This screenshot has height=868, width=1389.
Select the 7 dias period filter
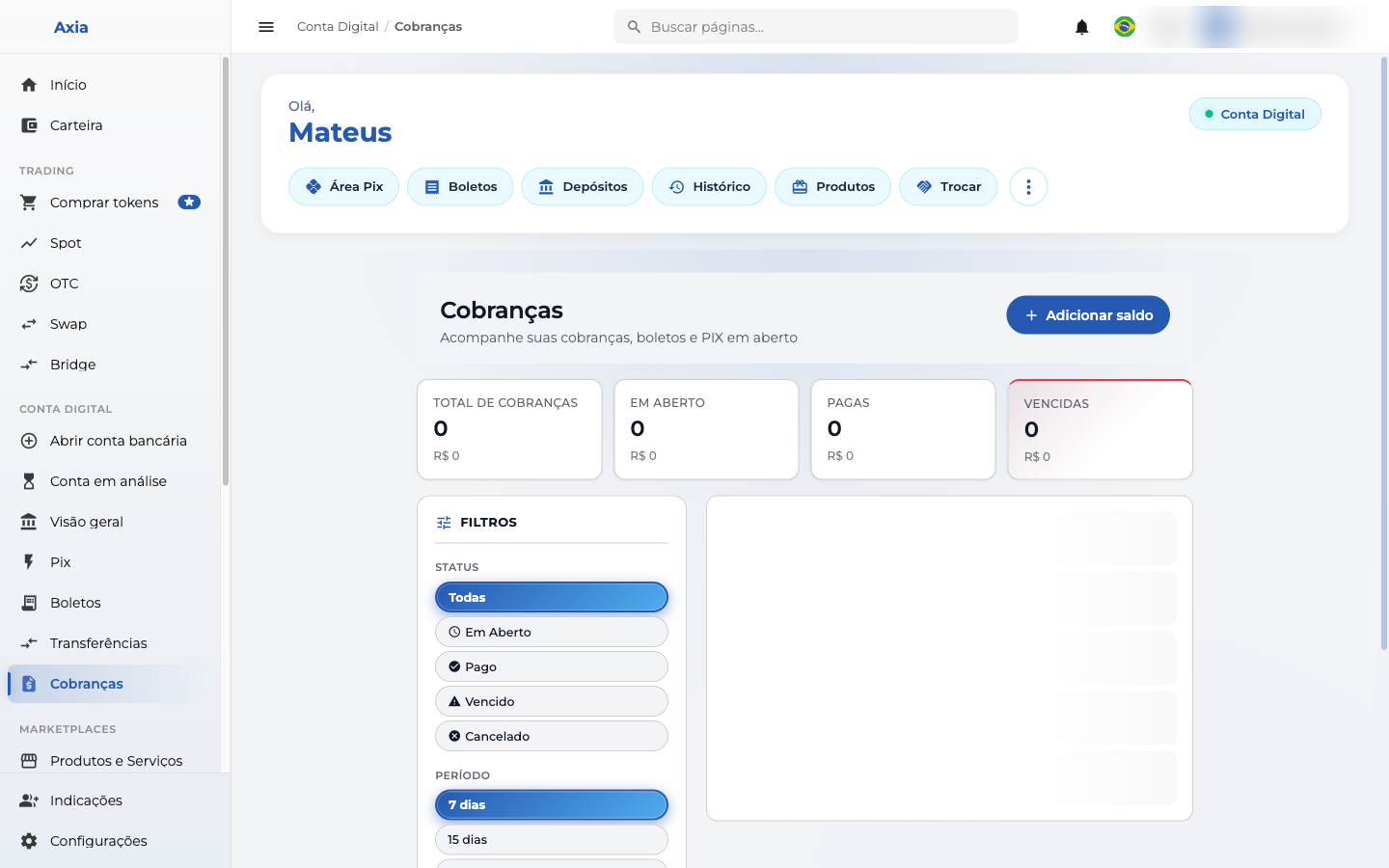click(552, 804)
